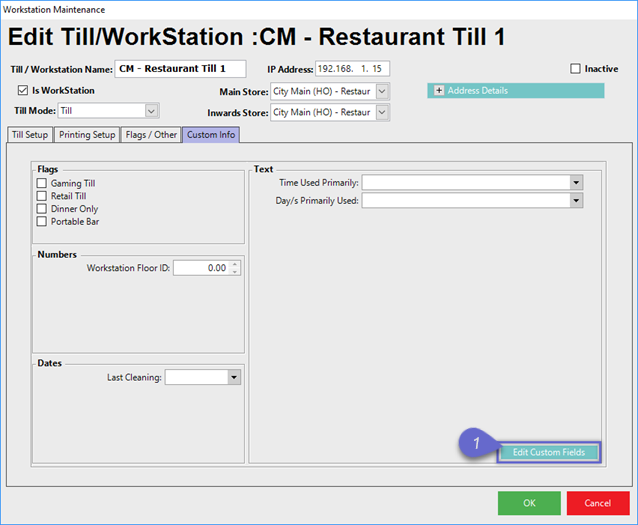Uncheck the Is WorkStation checkbox
This screenshot has height=525, width=638.
(23, 90)
